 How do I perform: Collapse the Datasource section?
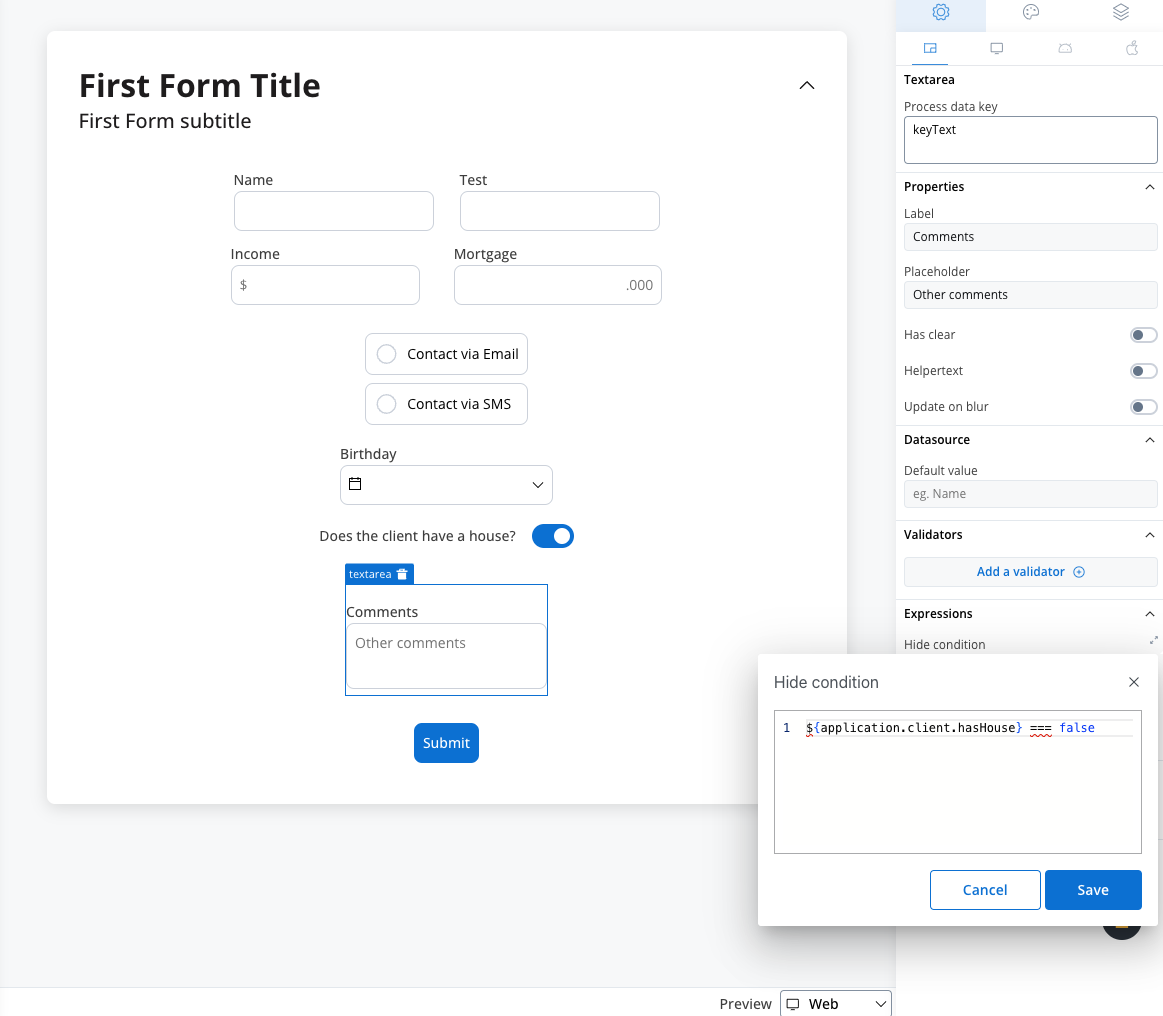(x=1149, y=440)
